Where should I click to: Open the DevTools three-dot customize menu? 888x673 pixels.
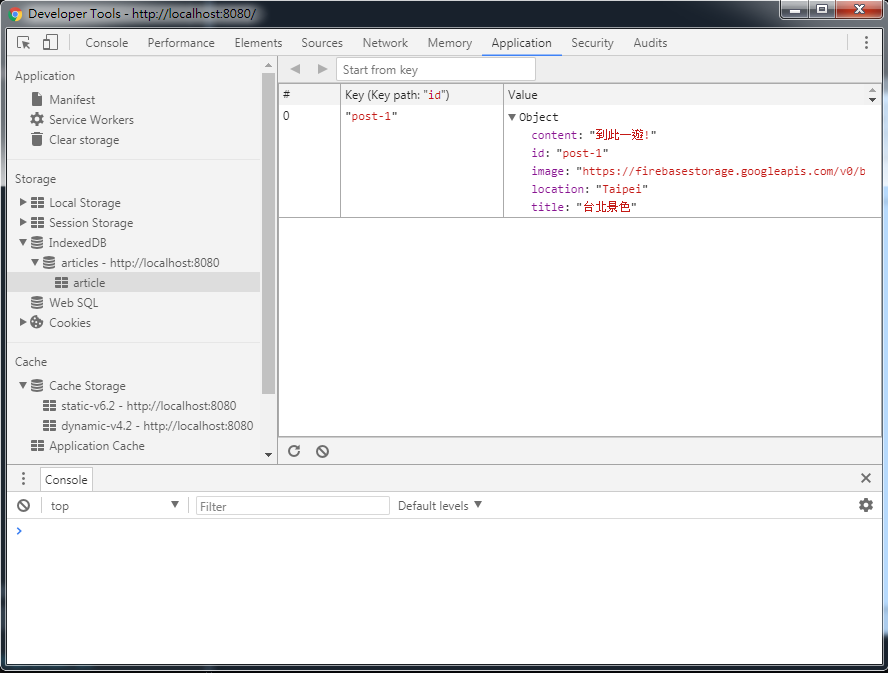click(x=866, y=42)
